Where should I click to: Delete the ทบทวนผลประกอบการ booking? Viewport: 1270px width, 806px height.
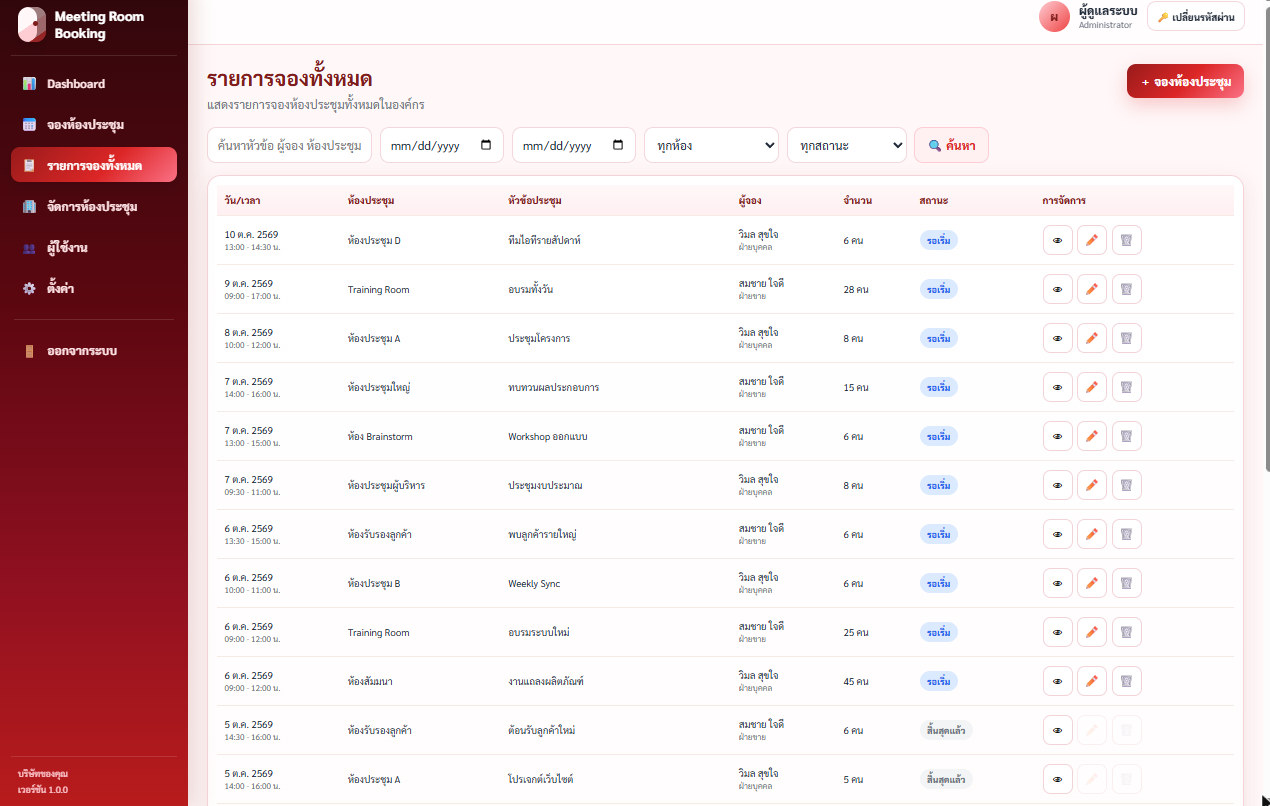pos(1127,387)
